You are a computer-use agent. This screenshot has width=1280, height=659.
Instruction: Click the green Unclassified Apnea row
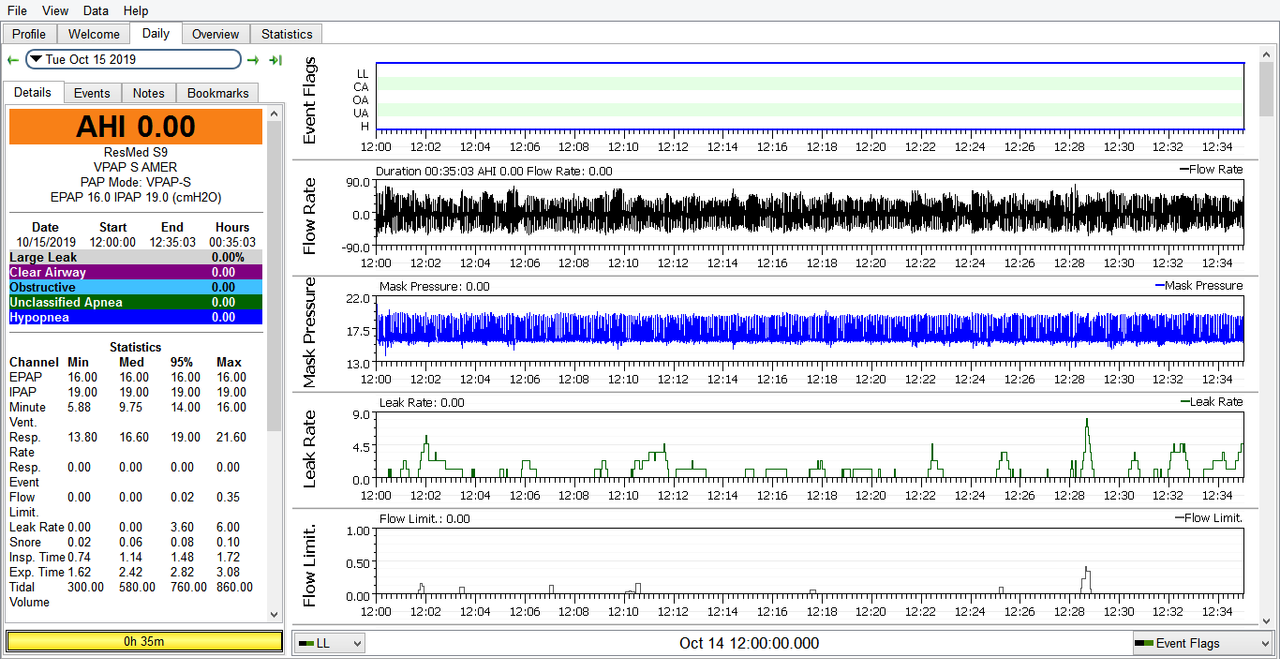(x=136, y=302)
